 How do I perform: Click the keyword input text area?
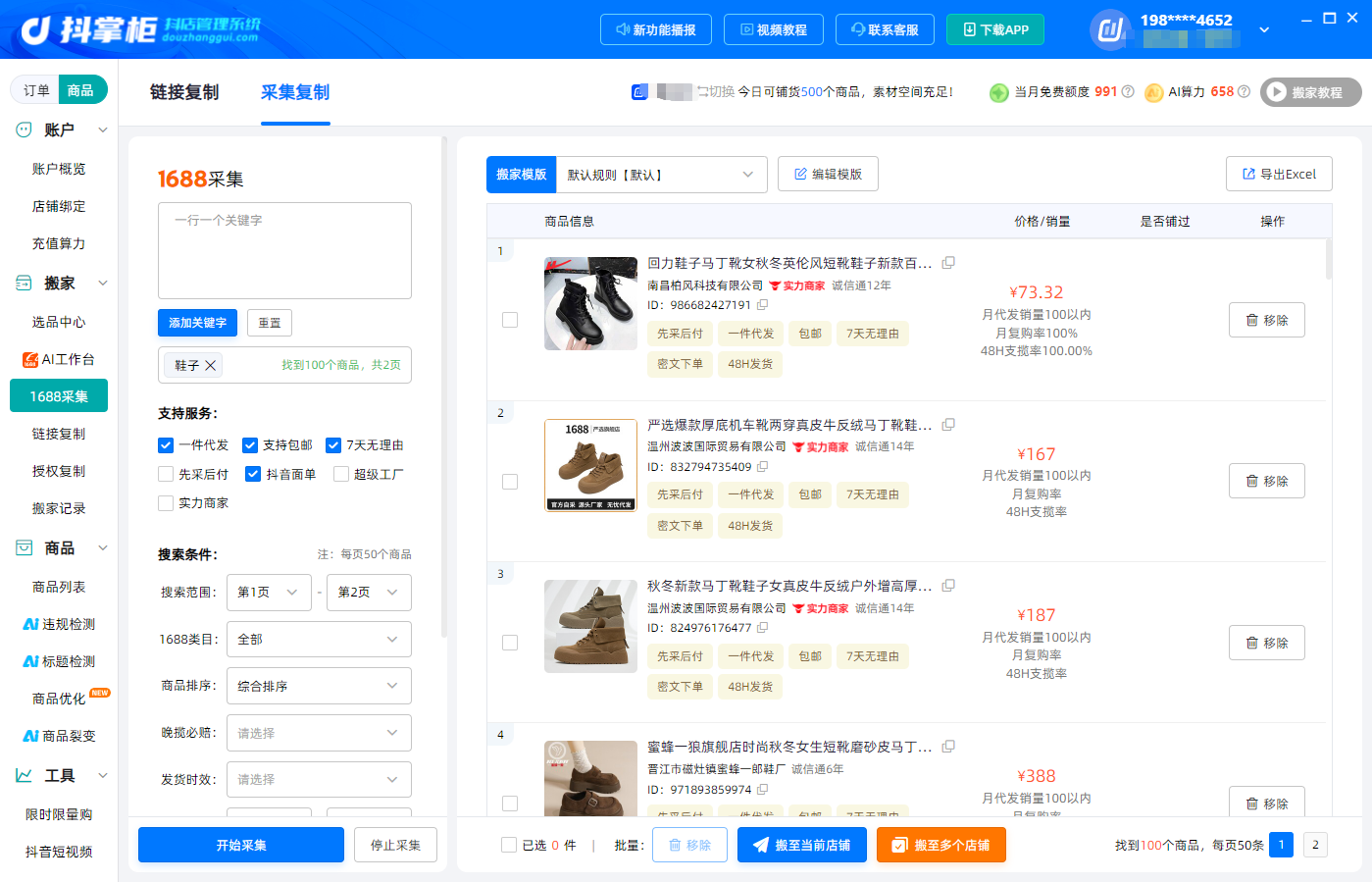tap(284, 250)
